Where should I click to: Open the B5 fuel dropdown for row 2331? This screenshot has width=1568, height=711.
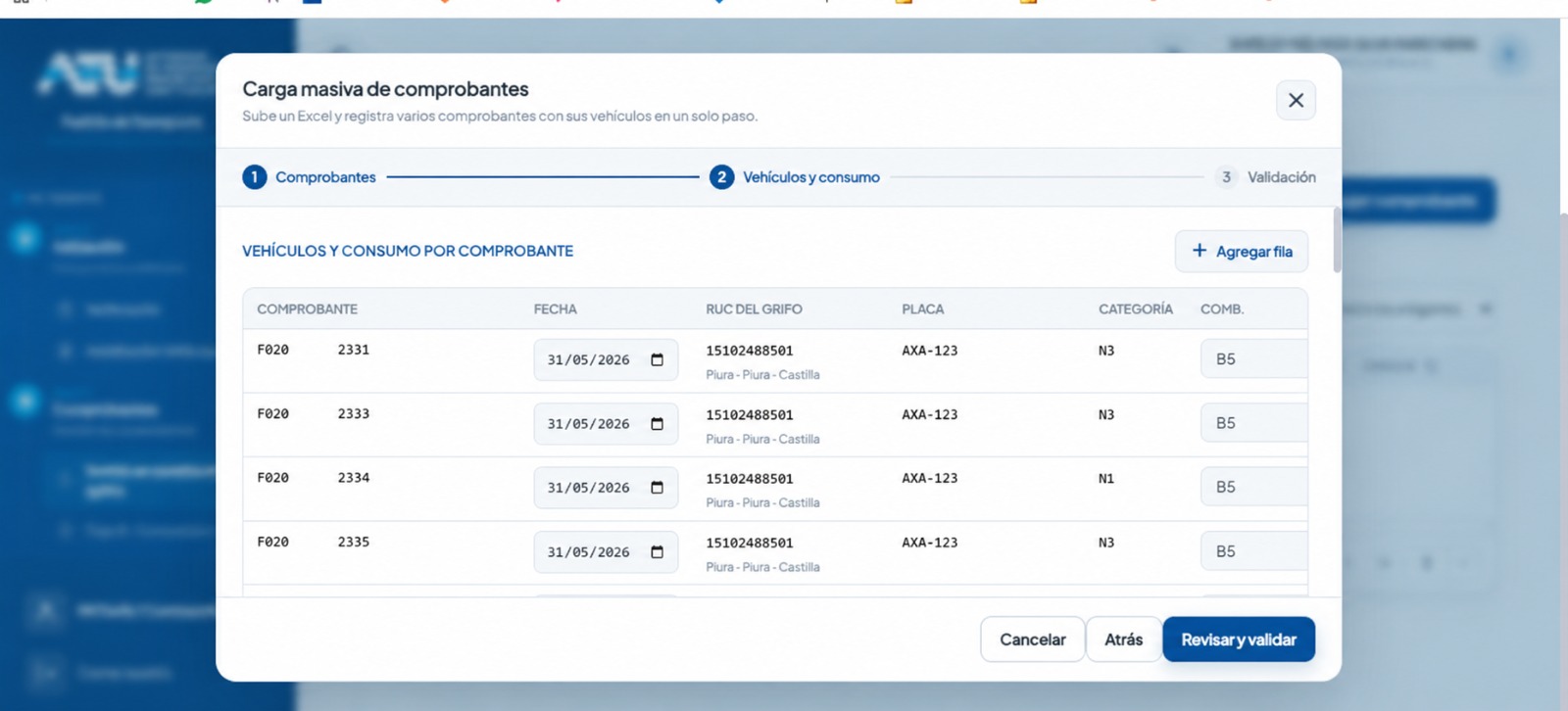pos(1253,359)
